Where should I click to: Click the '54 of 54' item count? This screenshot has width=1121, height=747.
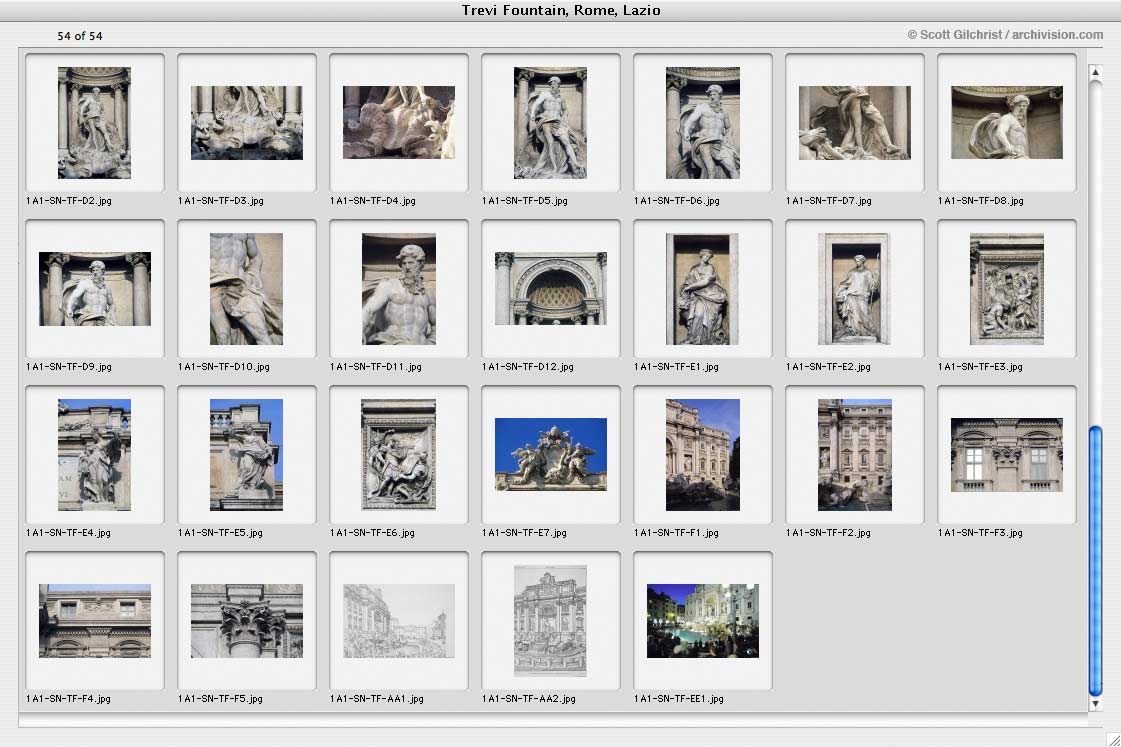click(x=79, y=36)
